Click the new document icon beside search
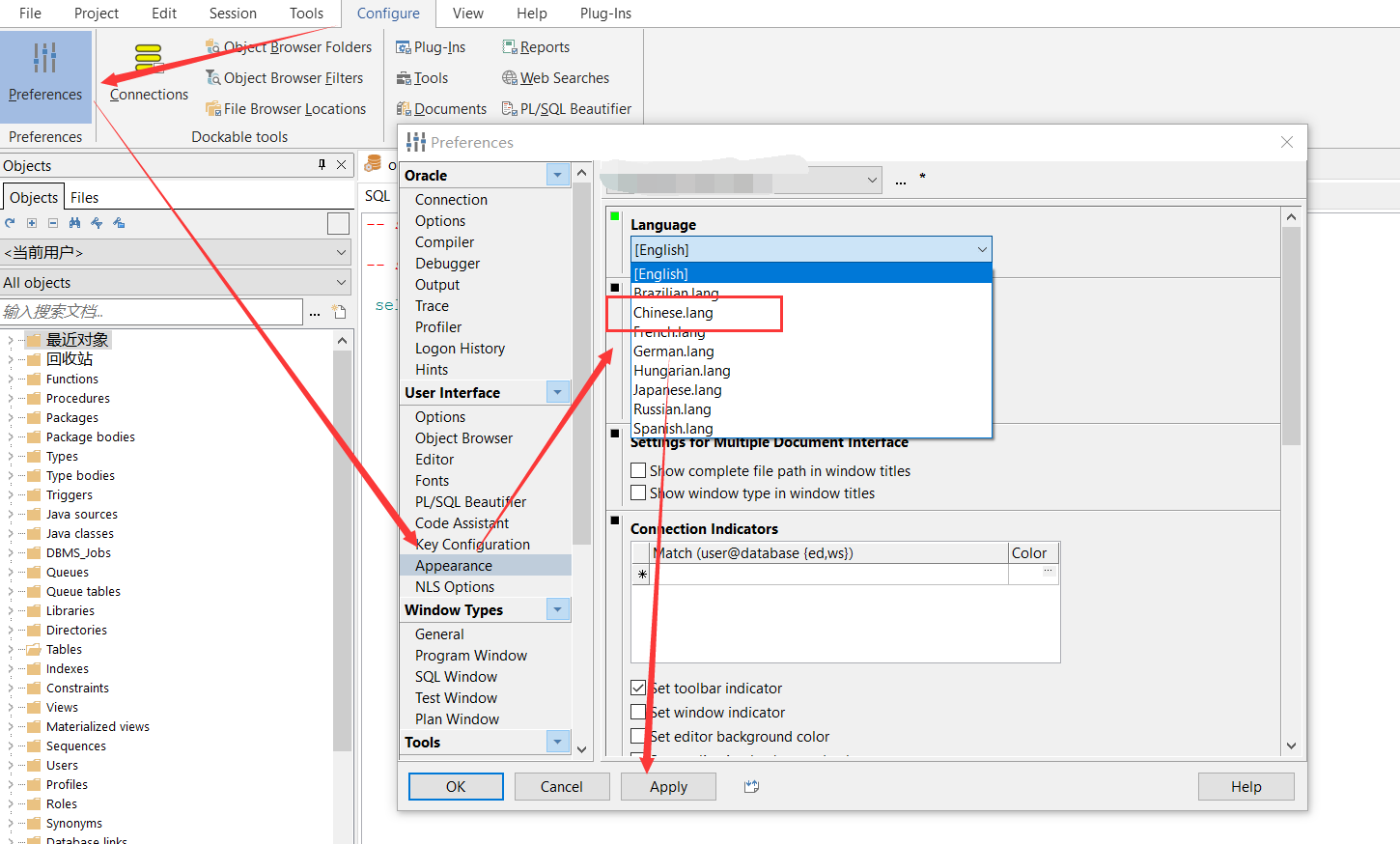Screen dimensions: 1400x844 tap(339, 312)
